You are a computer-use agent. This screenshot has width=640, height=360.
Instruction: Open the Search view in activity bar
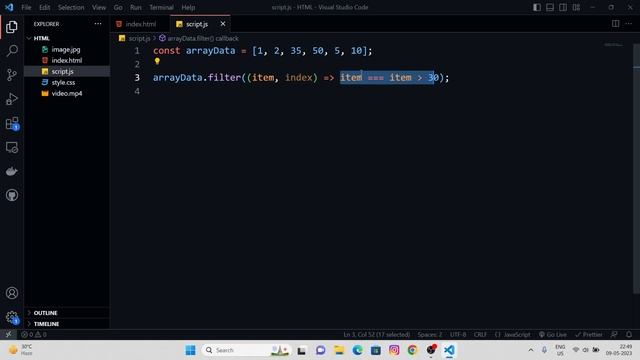pos(12,51)
